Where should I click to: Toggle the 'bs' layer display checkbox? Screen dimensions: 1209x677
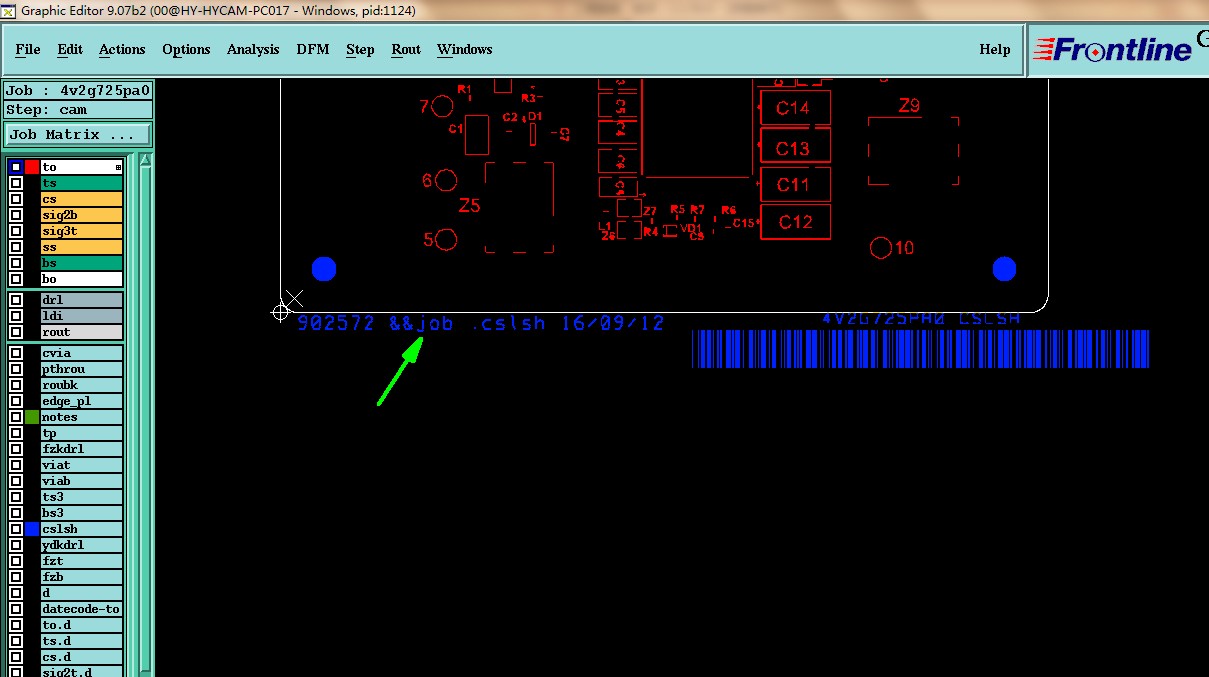click(16, 263)
